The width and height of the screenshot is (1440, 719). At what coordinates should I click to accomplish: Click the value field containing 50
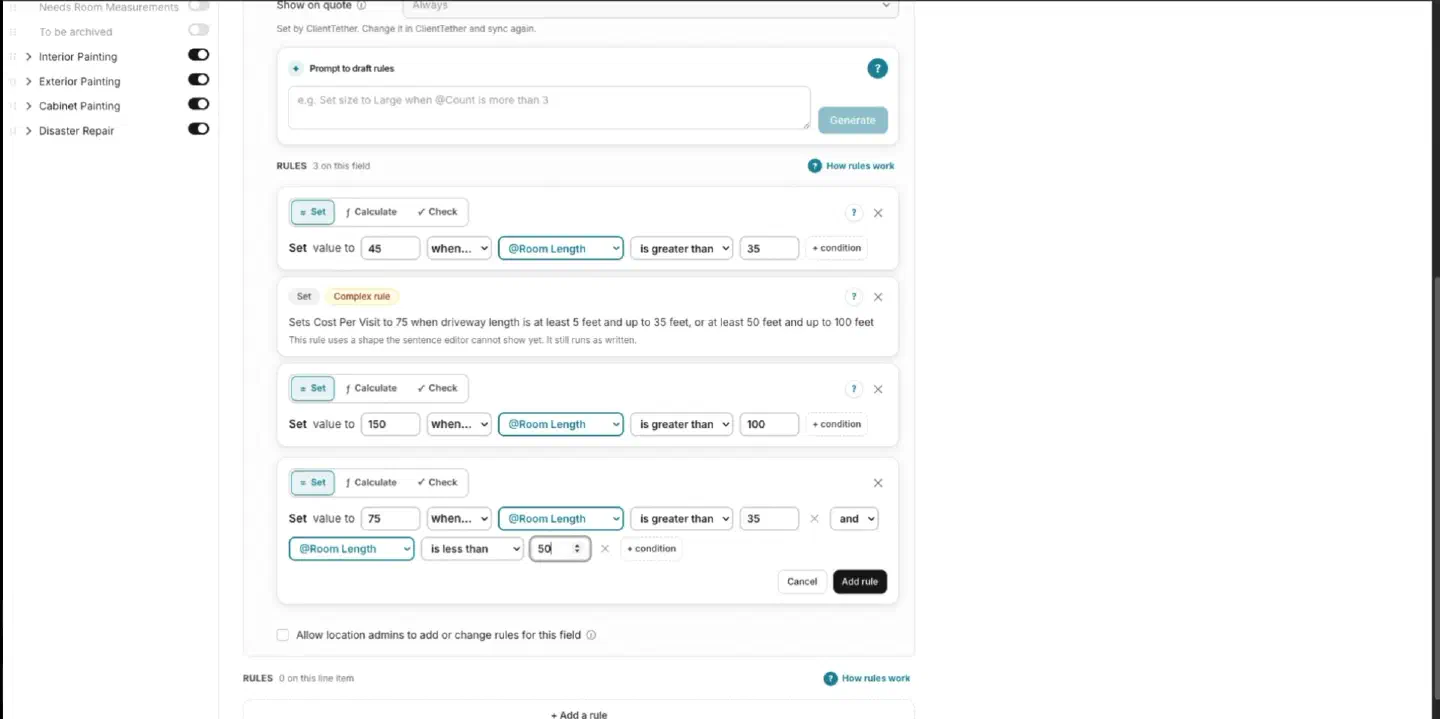[x=559, y=549]
